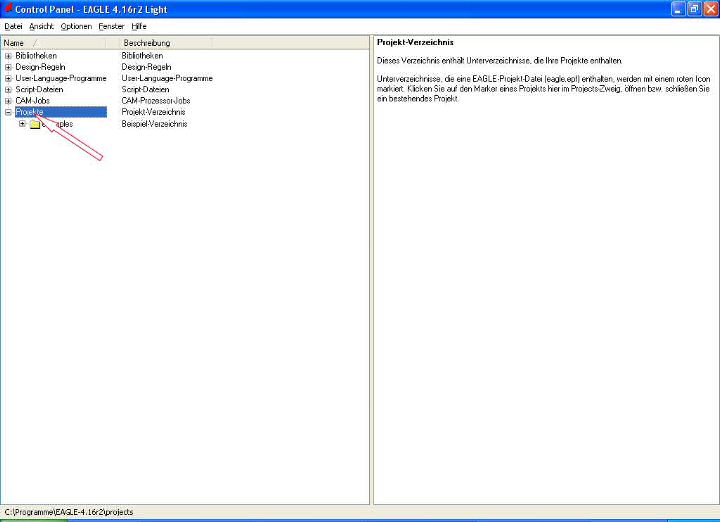Click the EAGLE application icon in title bar
Viewport: 720px width, 522px height.
point(8,8)
